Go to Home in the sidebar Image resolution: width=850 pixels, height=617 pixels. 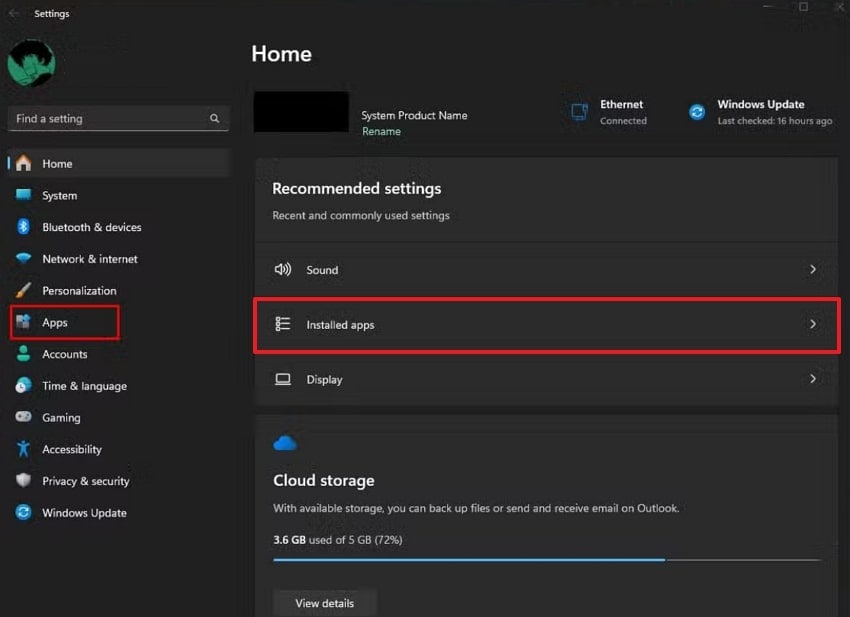pyautogui.click(x=120, y=163)
